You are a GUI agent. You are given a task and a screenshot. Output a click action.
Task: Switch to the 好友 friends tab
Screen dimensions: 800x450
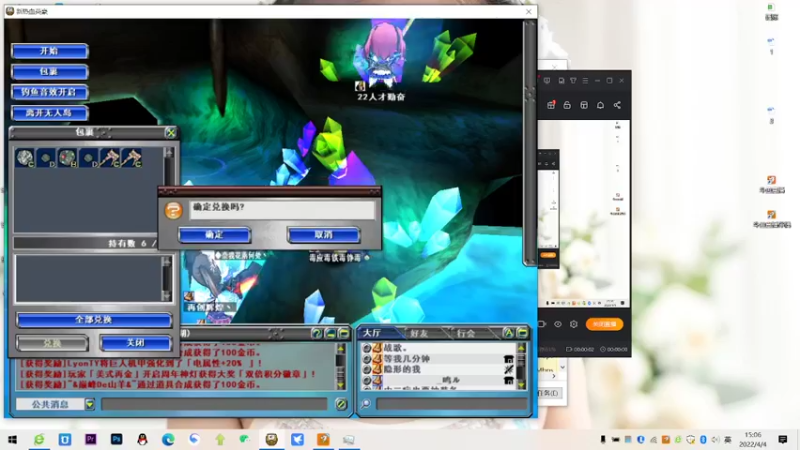[419, 333]
